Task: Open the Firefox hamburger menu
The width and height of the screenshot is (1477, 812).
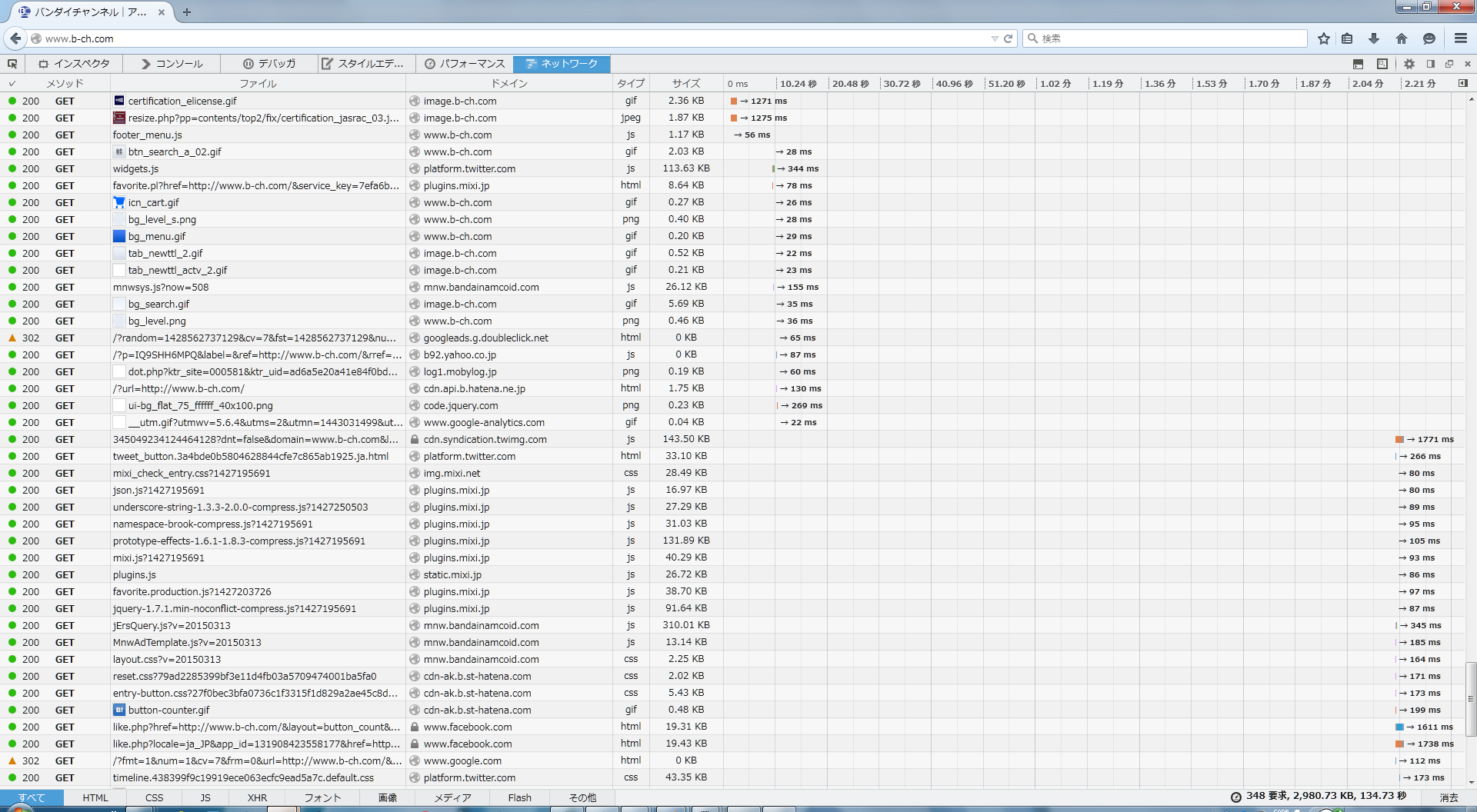Action: [1461, 38]
